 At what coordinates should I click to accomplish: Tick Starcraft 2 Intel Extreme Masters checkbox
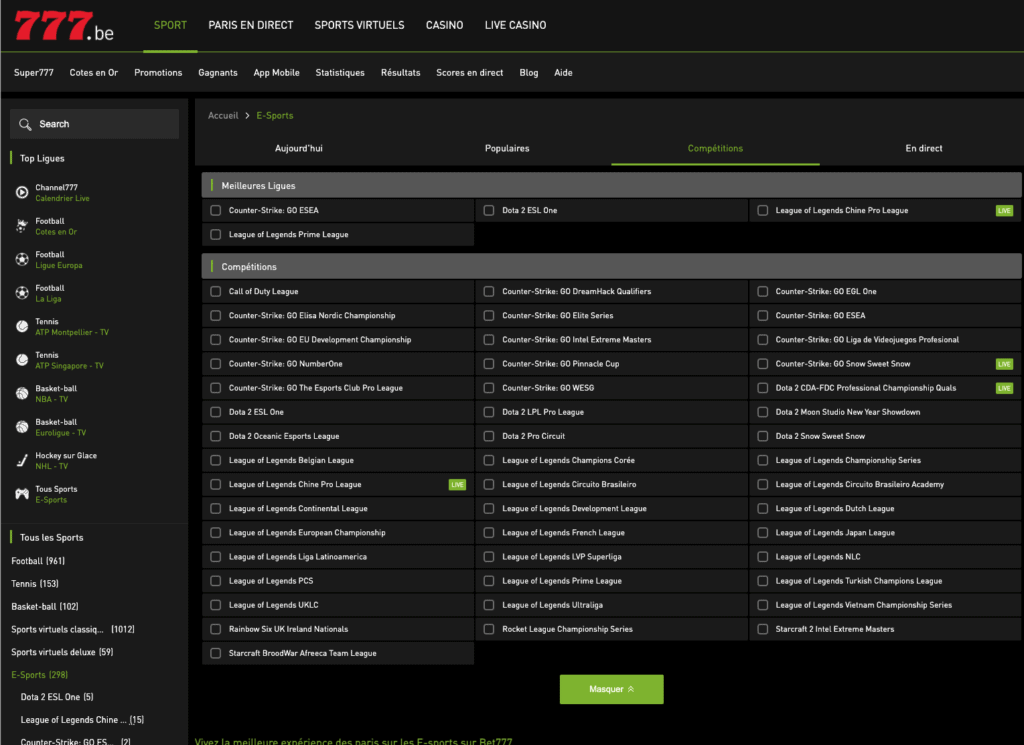tap(762, 629)
